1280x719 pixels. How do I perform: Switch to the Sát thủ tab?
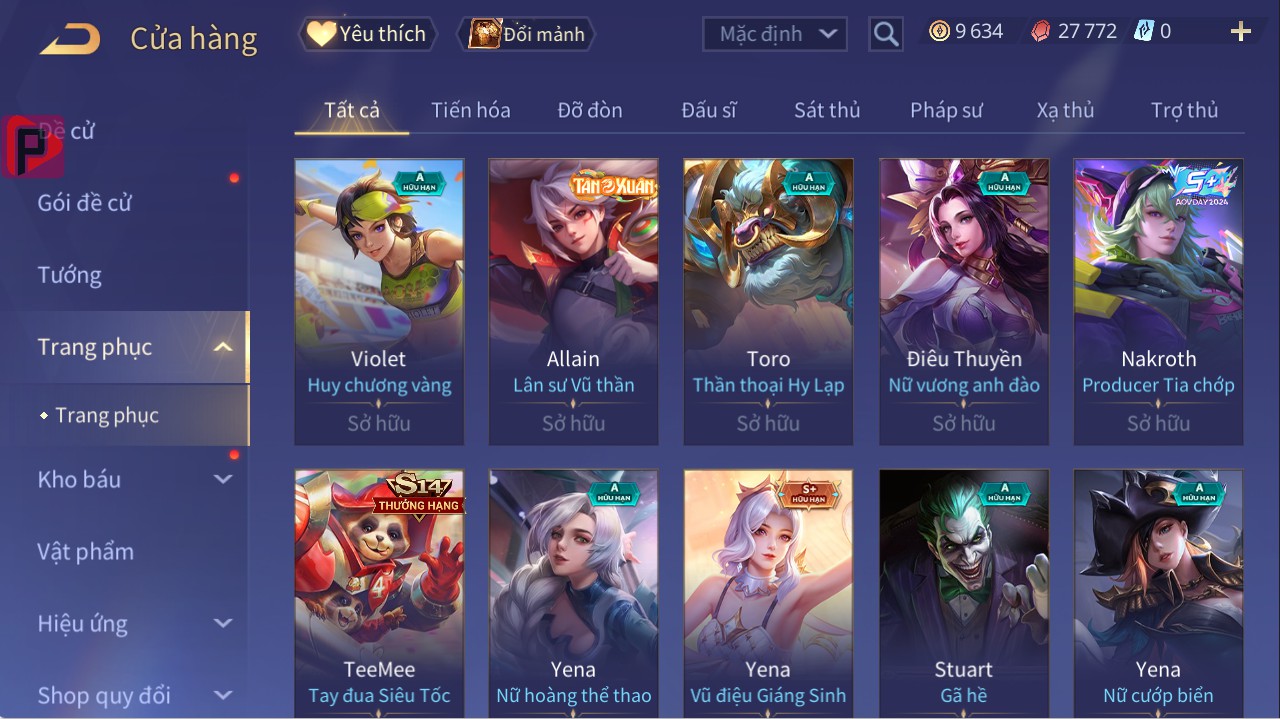827,110
